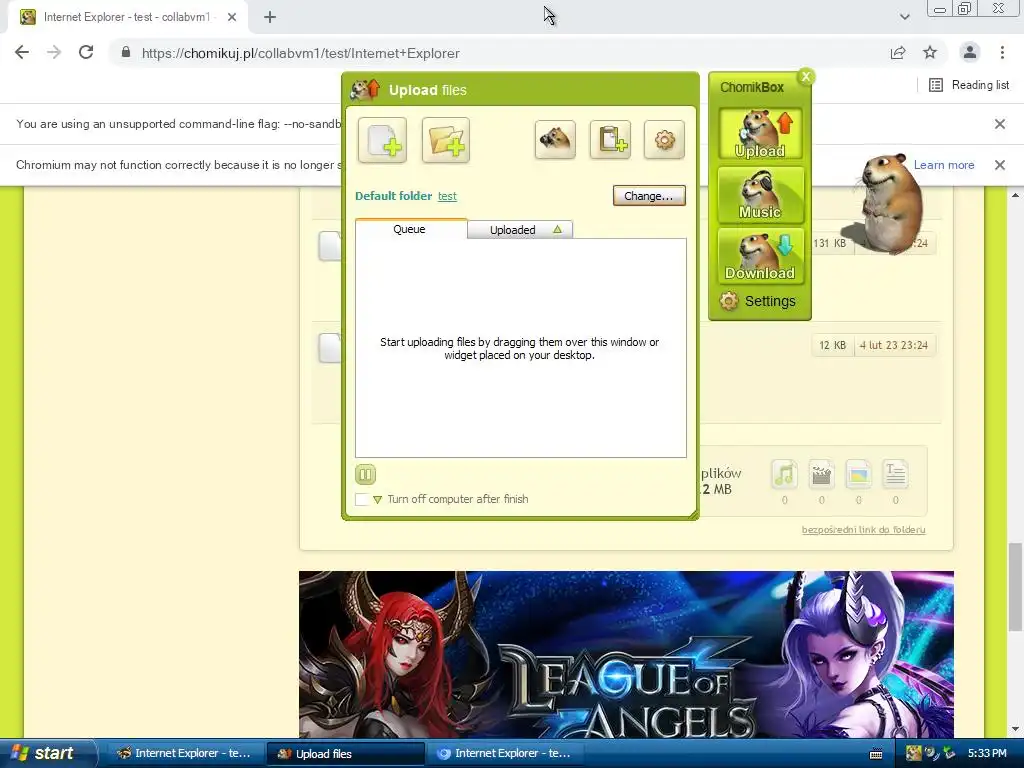Open Upload in ChomikBox widget

[x=760, y=134]
